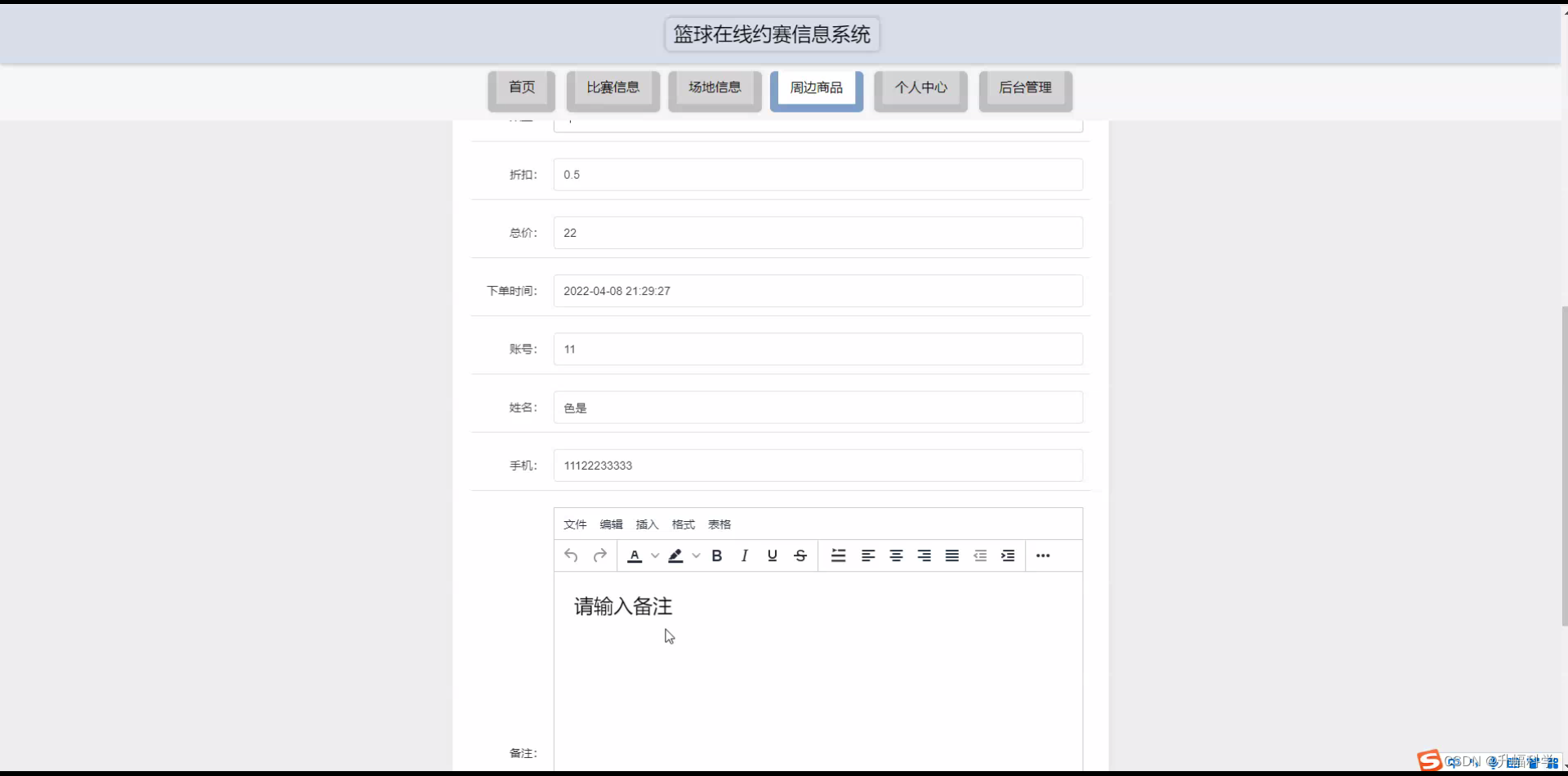The image size is (1568, 776).
Task: Open the highlight color dropdown arrow
Action: [696, 555]
